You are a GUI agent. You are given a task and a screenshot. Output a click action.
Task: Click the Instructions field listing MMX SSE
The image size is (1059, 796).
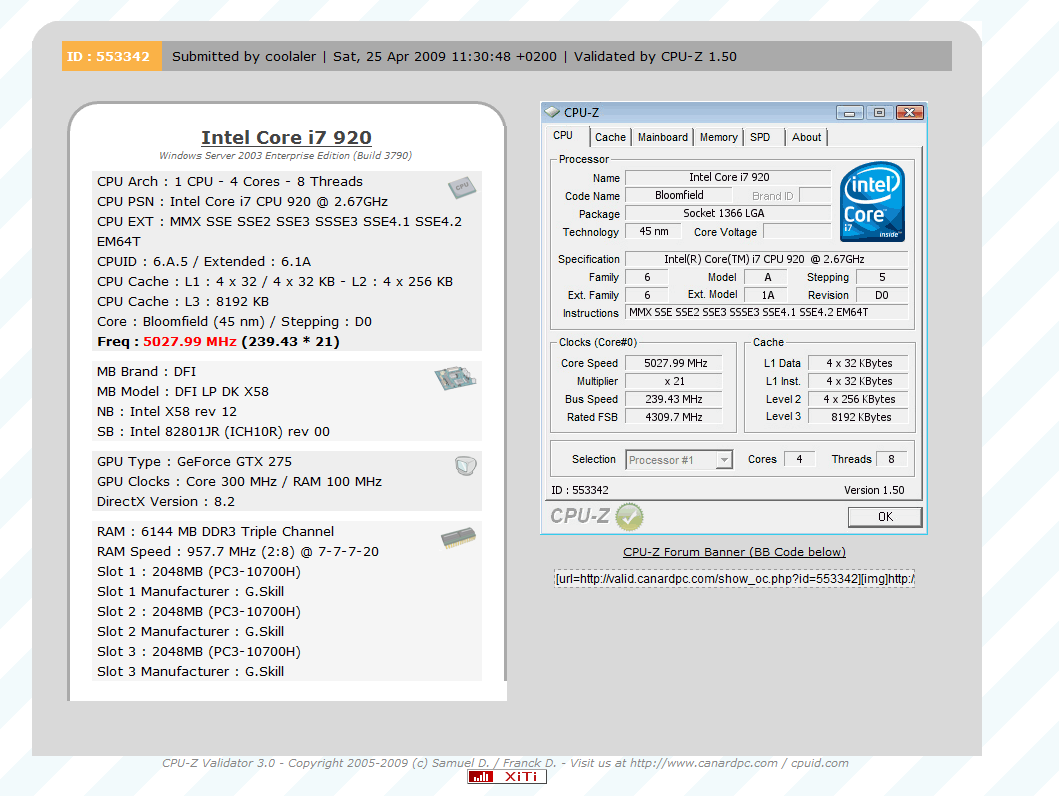[767, 313]
